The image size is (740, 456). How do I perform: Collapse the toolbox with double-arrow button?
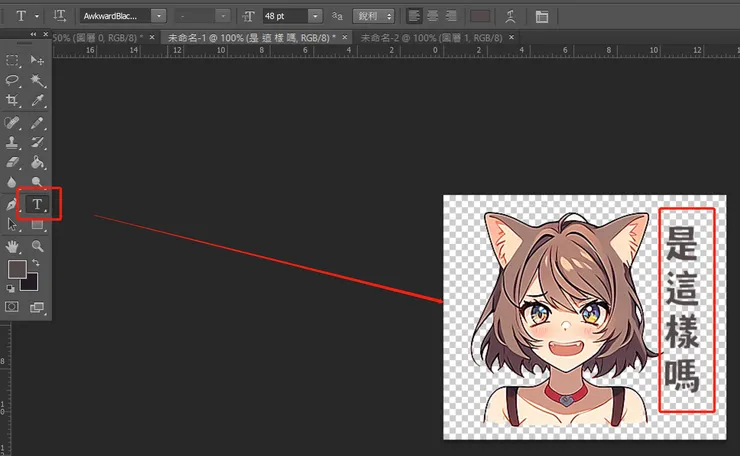(33, 34)
